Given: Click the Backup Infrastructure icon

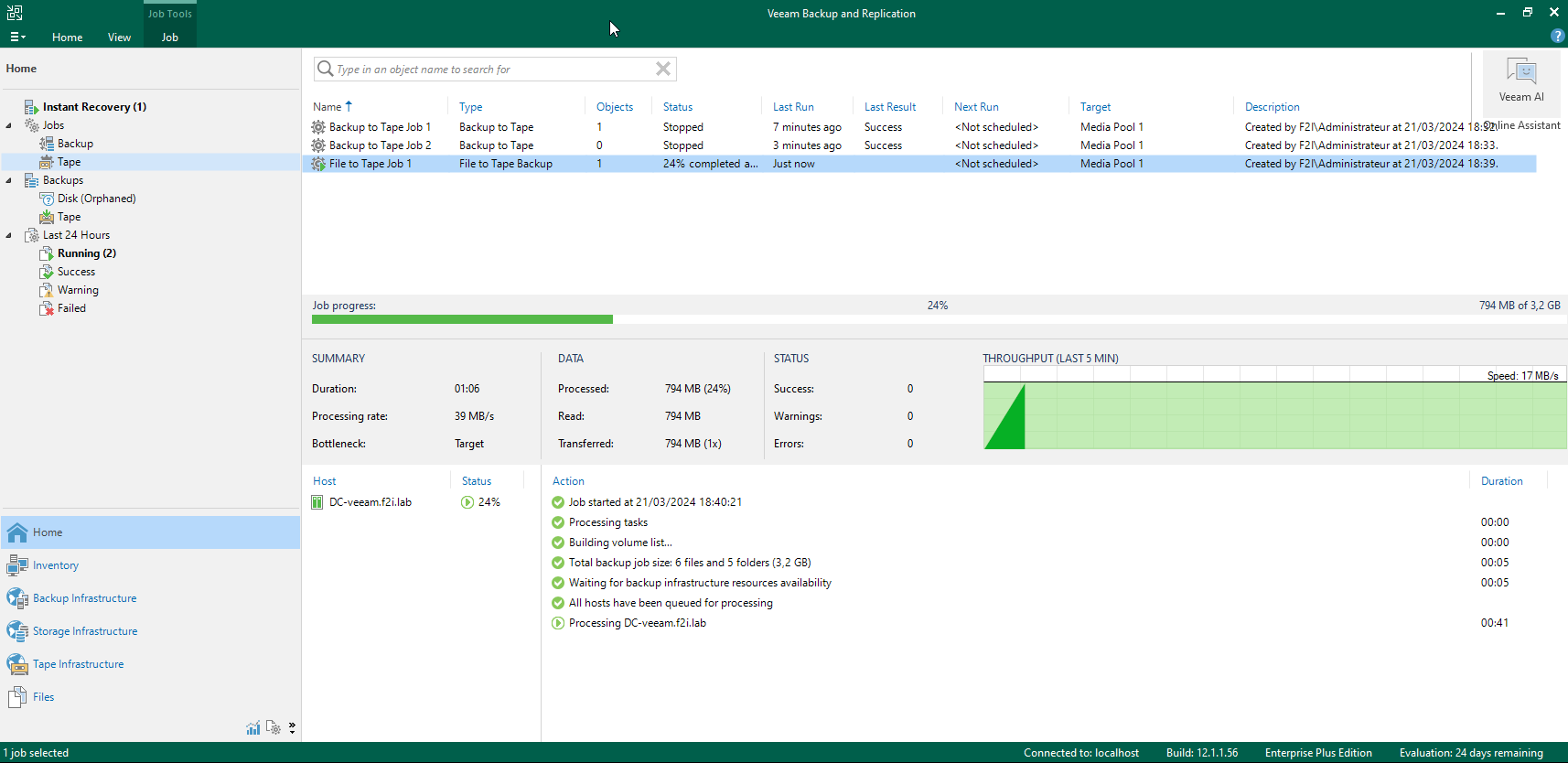Looking at the screenshot, I should 17,598.
